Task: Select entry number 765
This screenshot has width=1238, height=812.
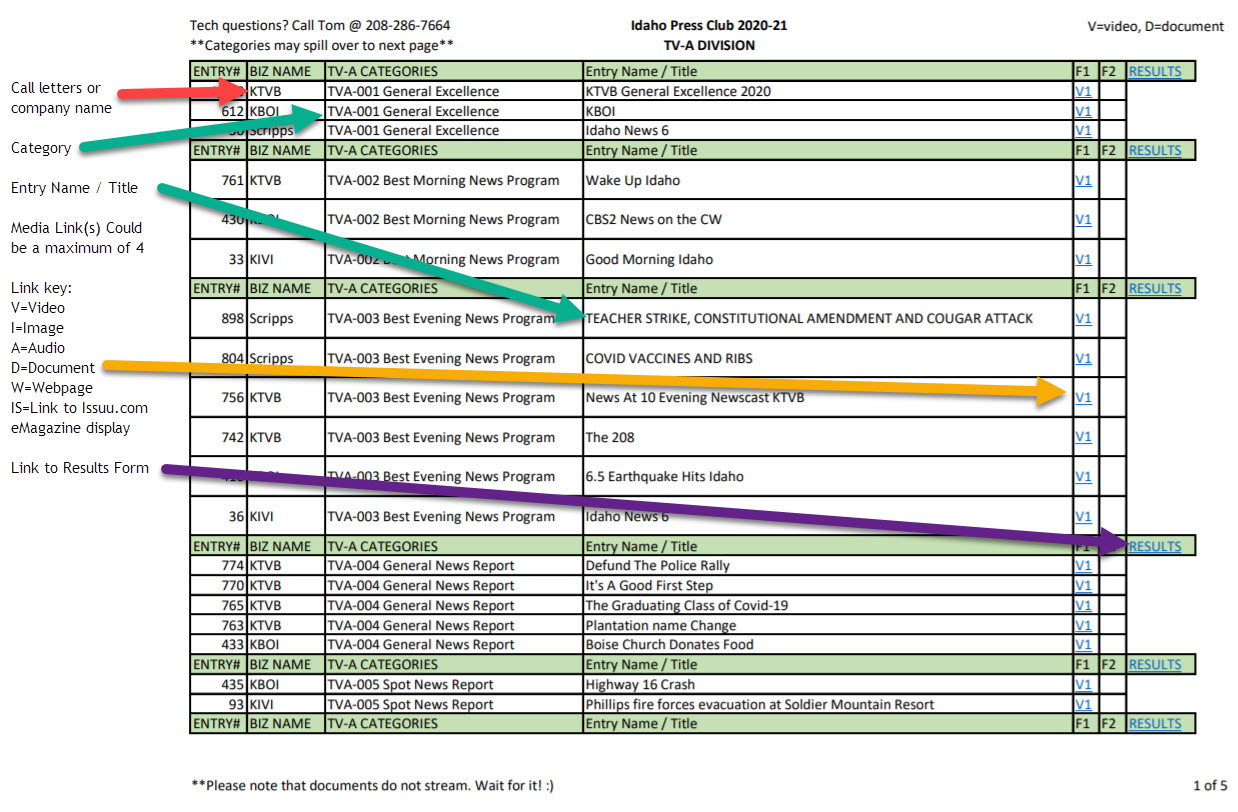Action: tap(232, 605)
